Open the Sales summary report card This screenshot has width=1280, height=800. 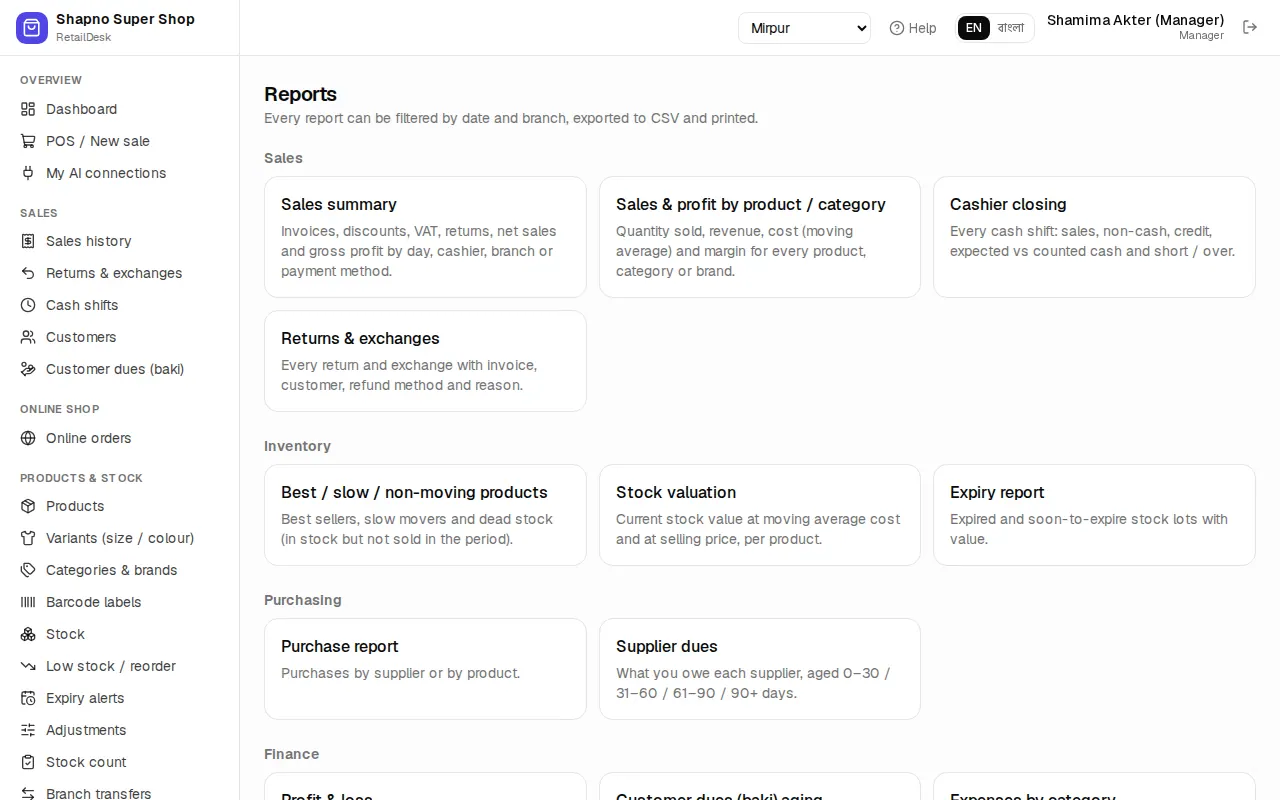tap(425, 237)
